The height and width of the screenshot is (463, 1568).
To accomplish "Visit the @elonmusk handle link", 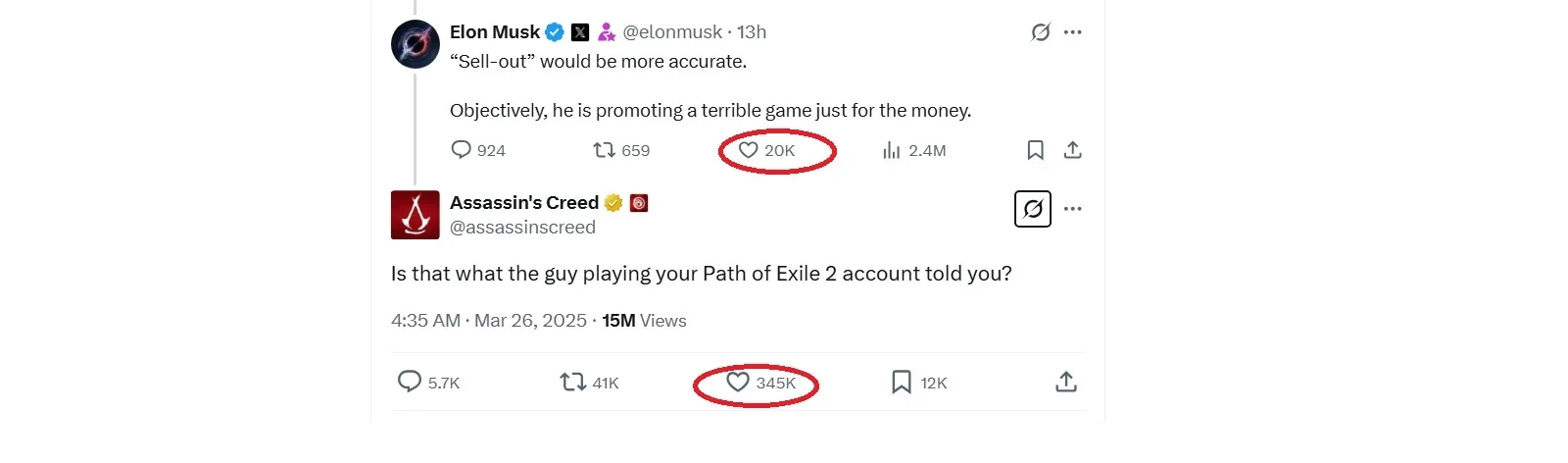I will (x=672, y=32).
